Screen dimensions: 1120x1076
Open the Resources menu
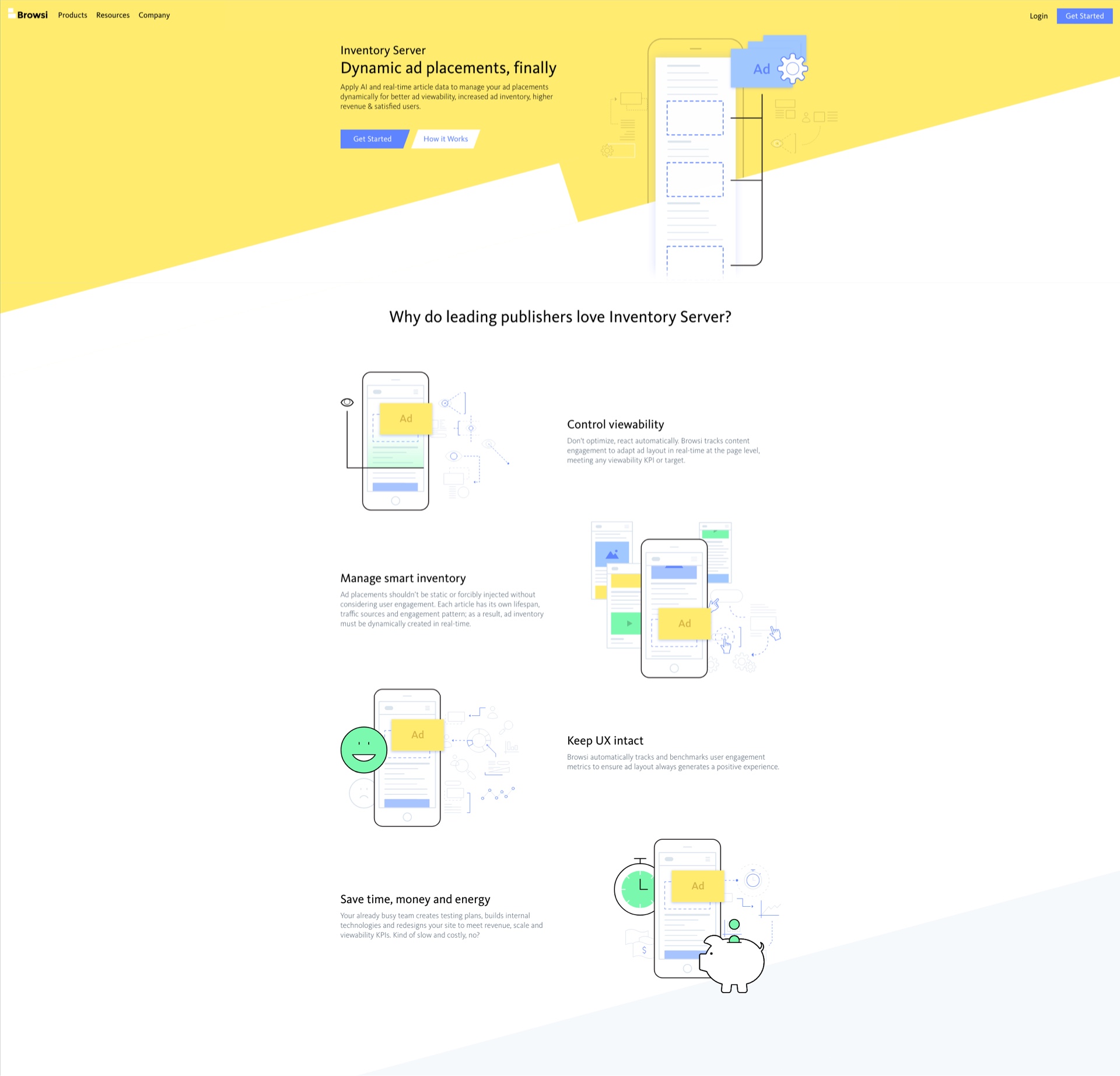tap(113, 15)
